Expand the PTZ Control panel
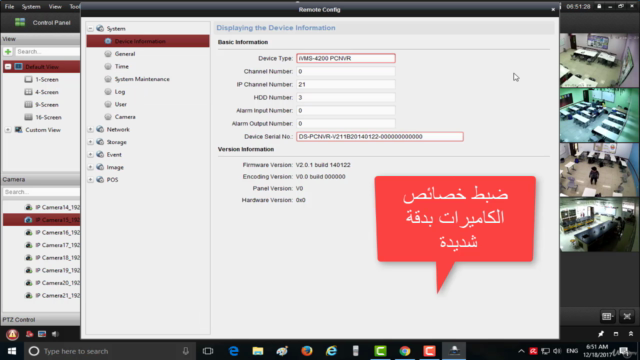The width and height of the screenshot is (640, 360). (41, 320)
